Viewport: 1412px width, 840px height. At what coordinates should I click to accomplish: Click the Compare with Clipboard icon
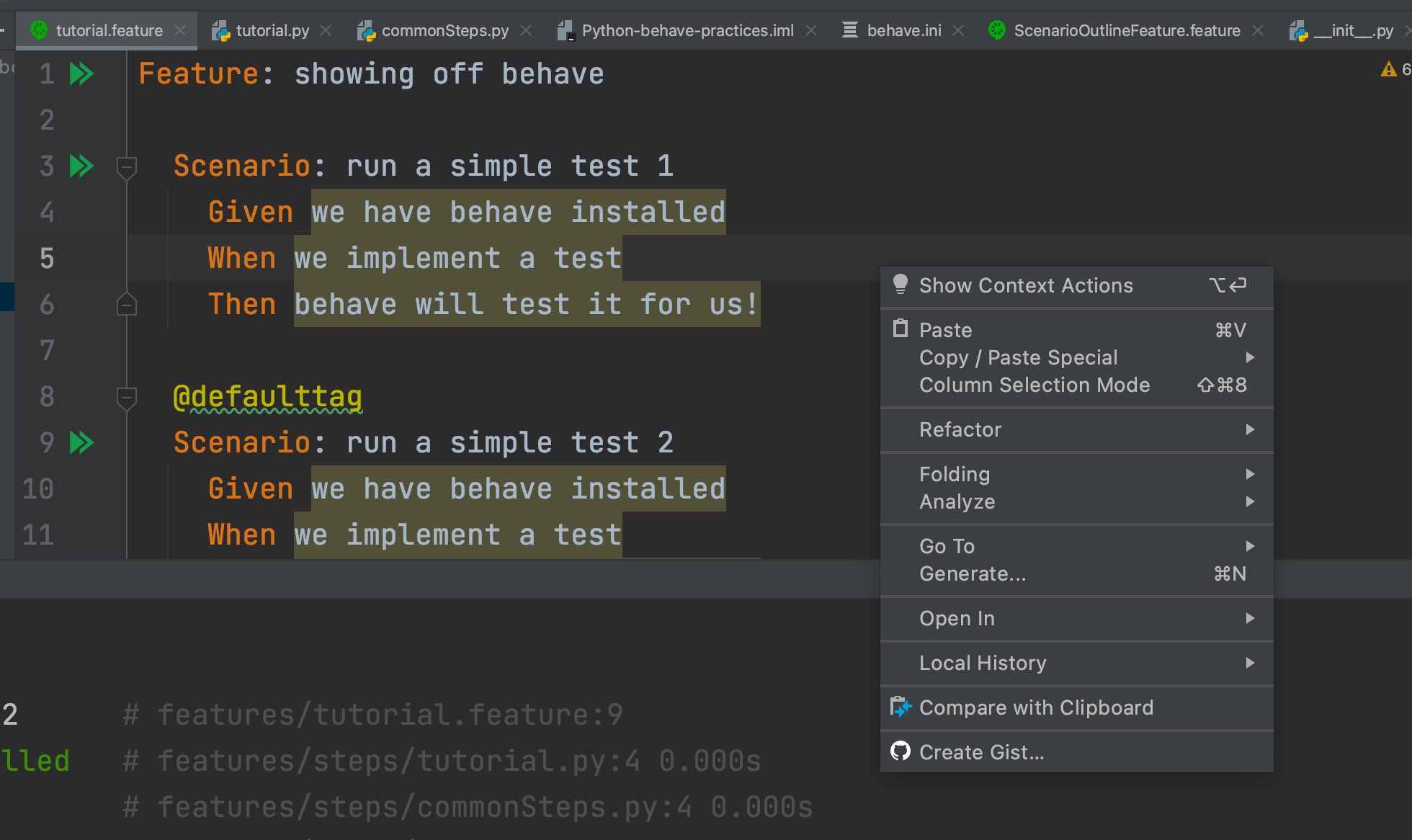click(x=901, y=707)
